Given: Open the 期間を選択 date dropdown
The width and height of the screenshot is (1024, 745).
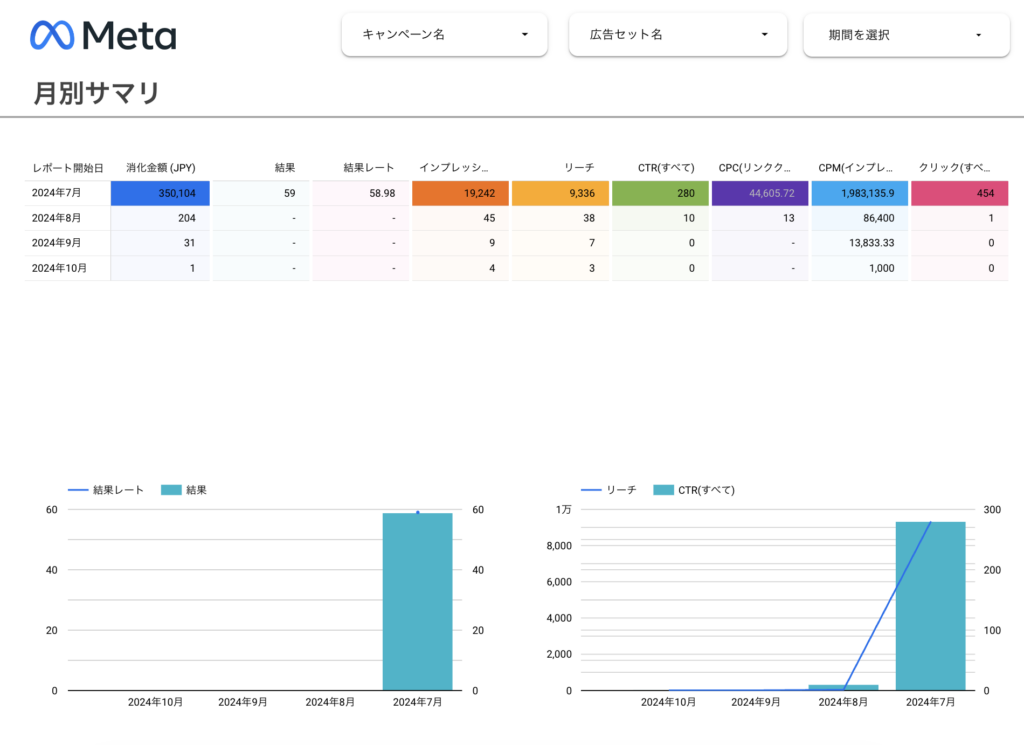Looking at the screenshot, I should tap(905, 35).
